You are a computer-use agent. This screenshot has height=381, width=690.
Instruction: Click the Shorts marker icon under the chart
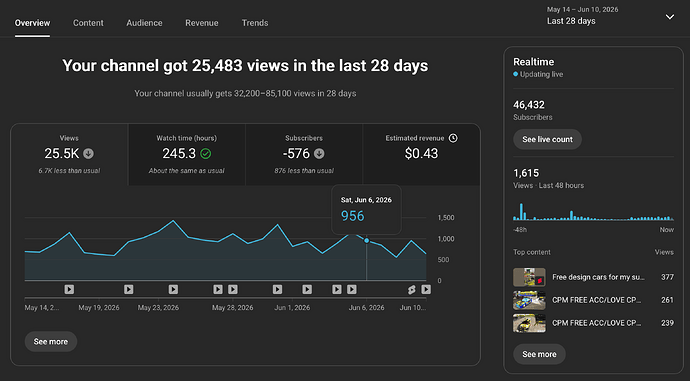pyautogui.click(x=411, y=289)
